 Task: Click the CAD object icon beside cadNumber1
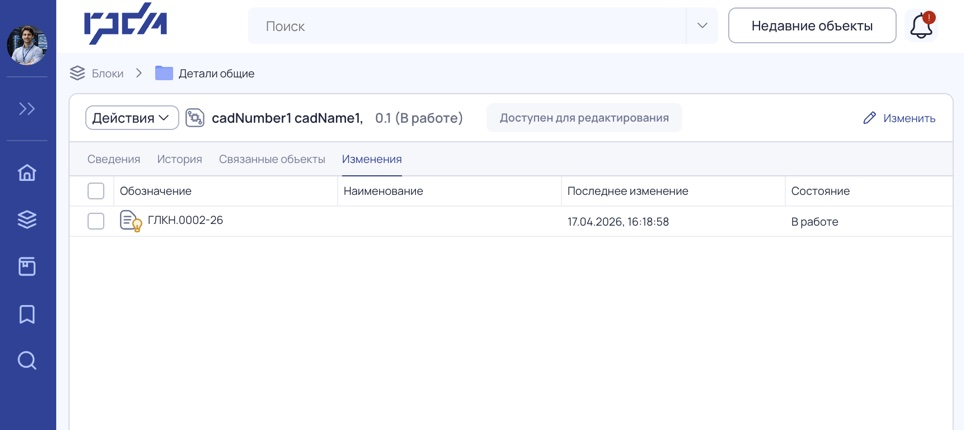(195, 117)
